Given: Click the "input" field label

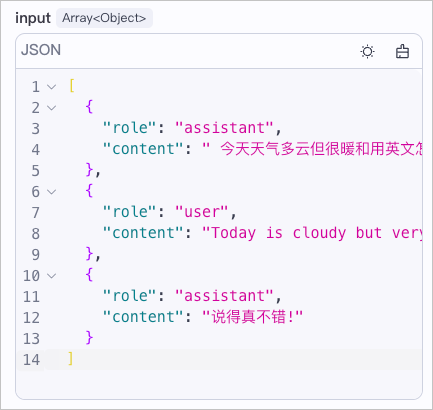Looking at the screenshot, I should pyautogui.click(x=33, y=18).
